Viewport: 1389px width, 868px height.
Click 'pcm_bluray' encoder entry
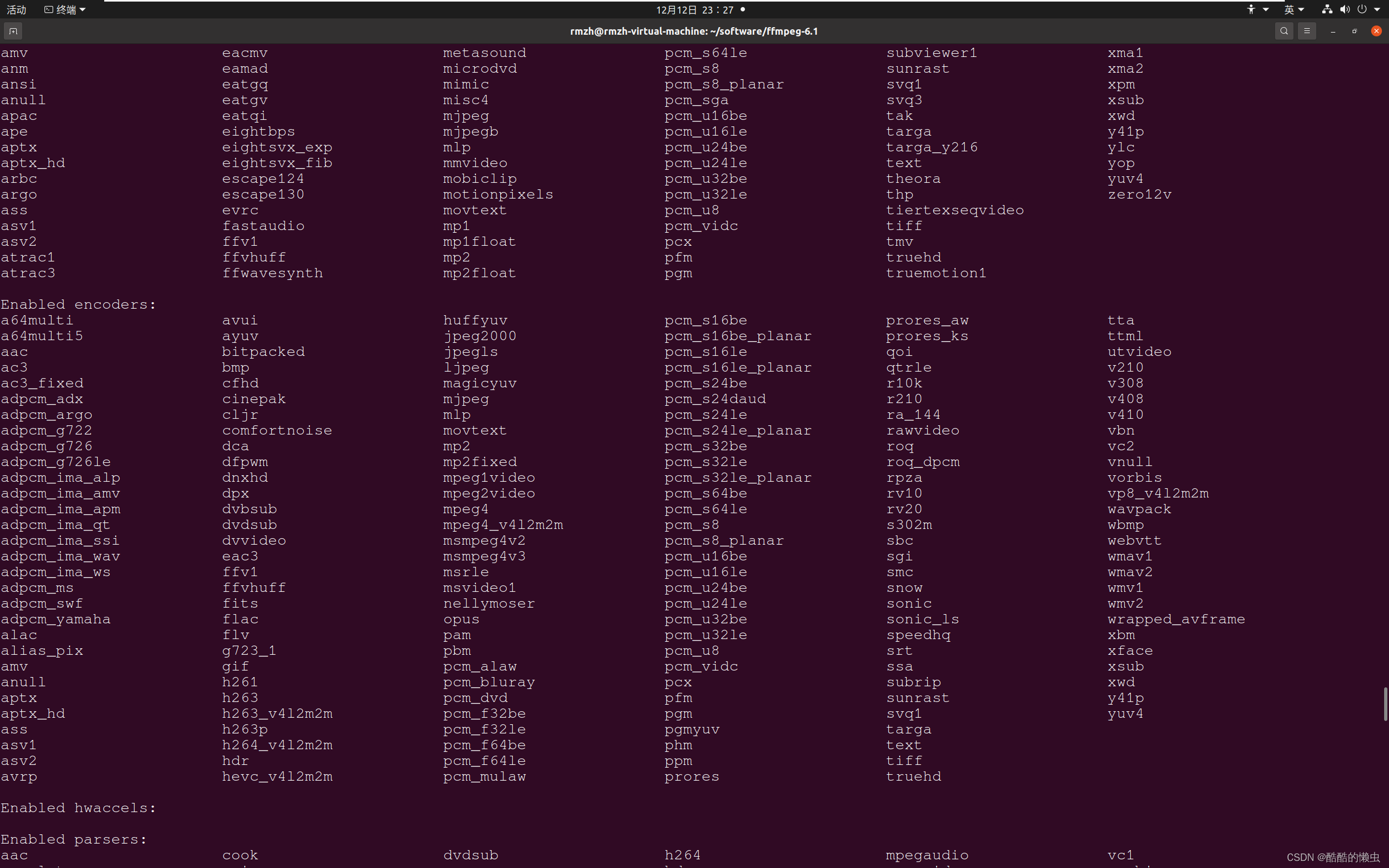(x=489, y=682)
